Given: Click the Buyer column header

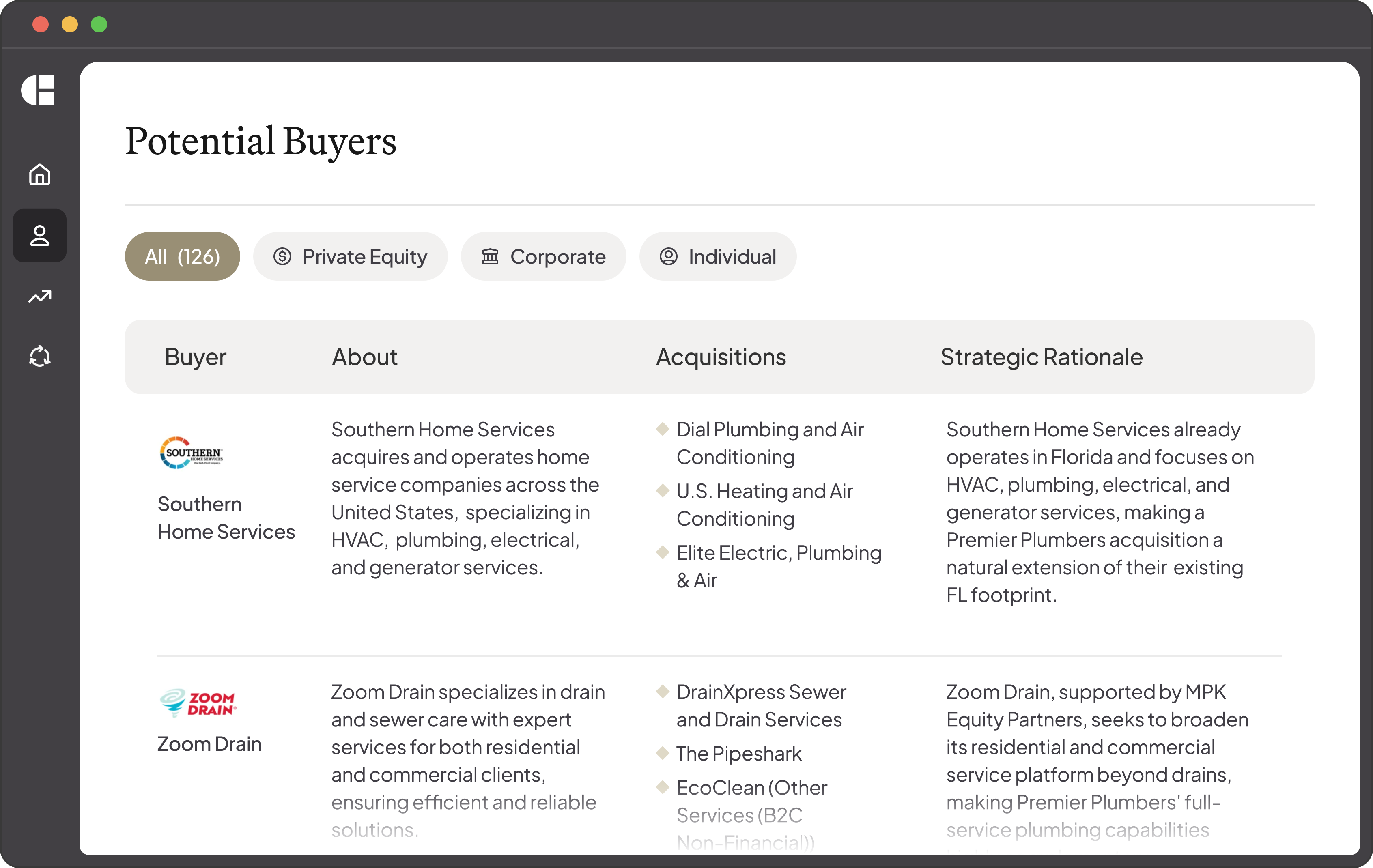Looking at the screenshot, I should (x=196, y=357).
